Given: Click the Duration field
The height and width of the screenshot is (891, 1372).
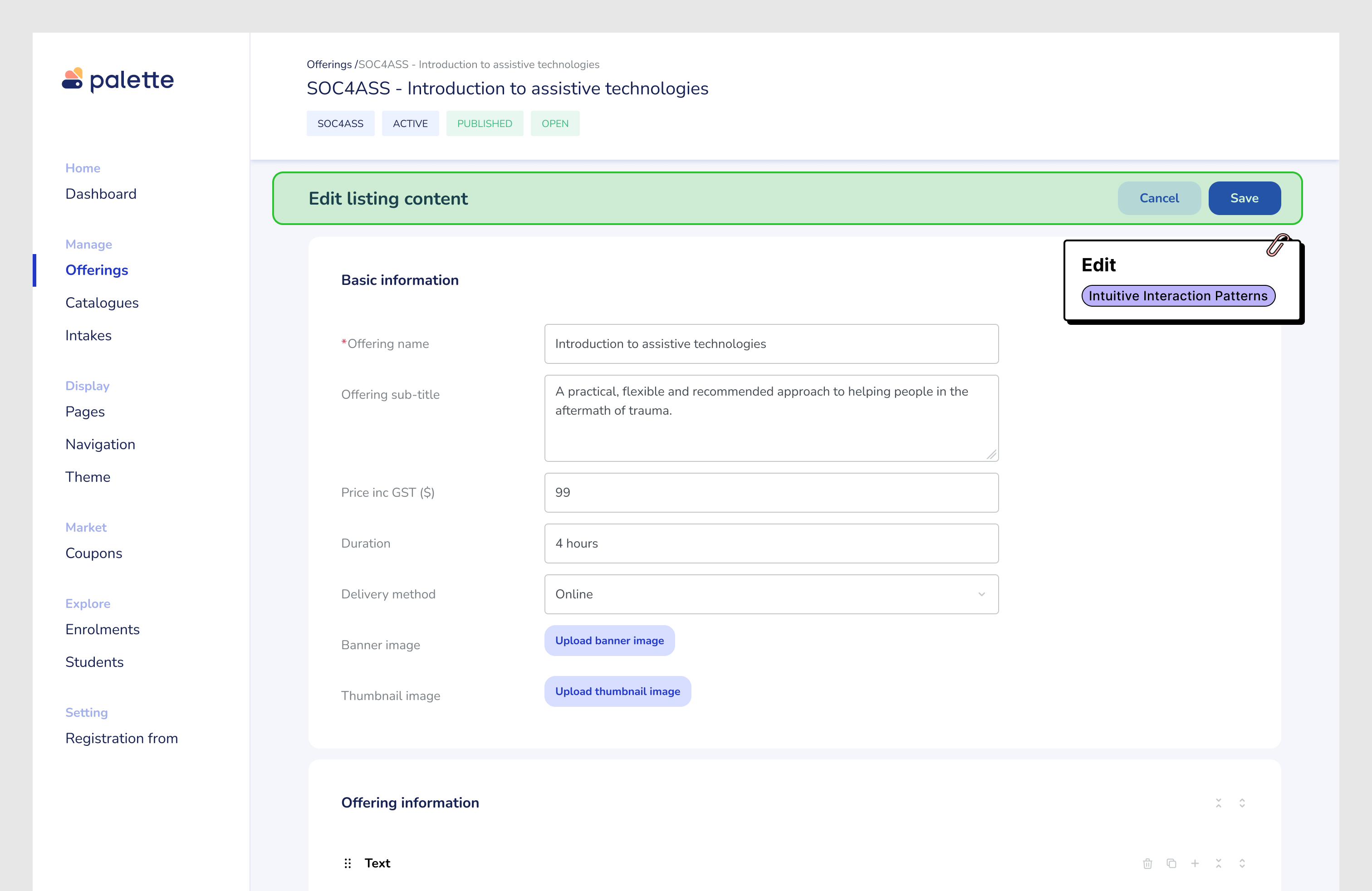Looking at the screenshot, I should click(771, 543).
